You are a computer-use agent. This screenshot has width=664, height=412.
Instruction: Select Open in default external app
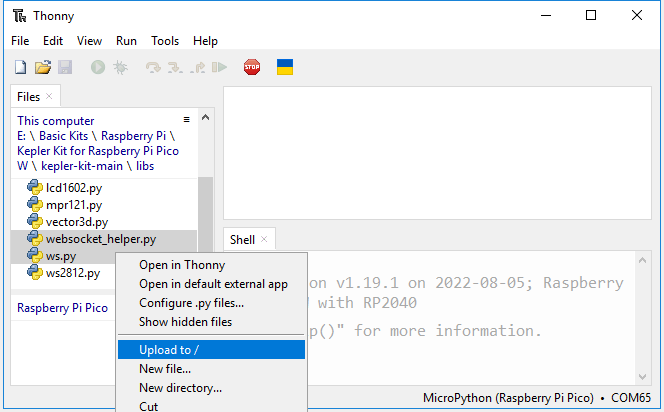coord(211,284)
